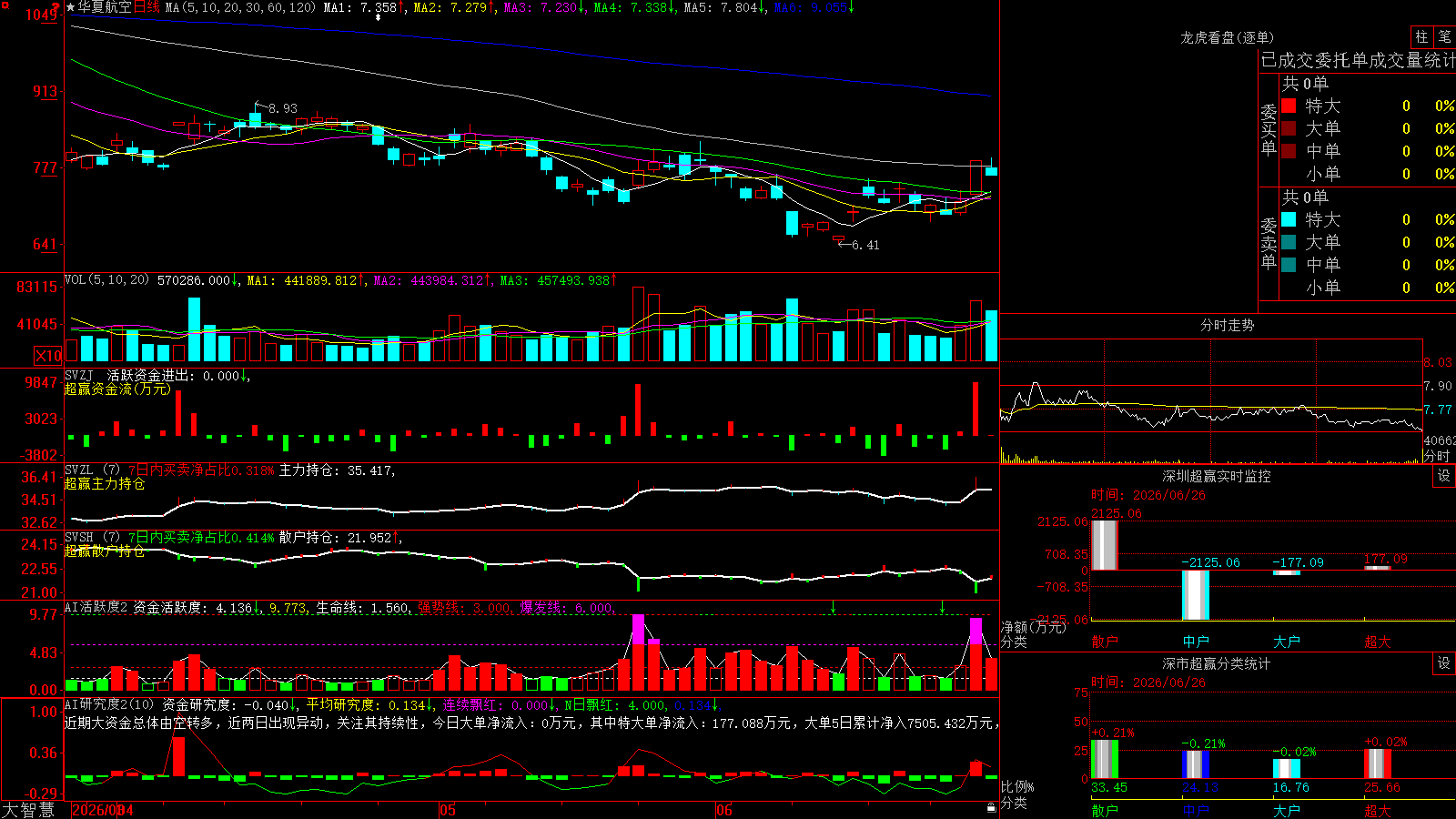The height and width of the screenshot is (819, 1456).
Task: Click the 8.03 intraday price label
Action: pos(1438,362)
